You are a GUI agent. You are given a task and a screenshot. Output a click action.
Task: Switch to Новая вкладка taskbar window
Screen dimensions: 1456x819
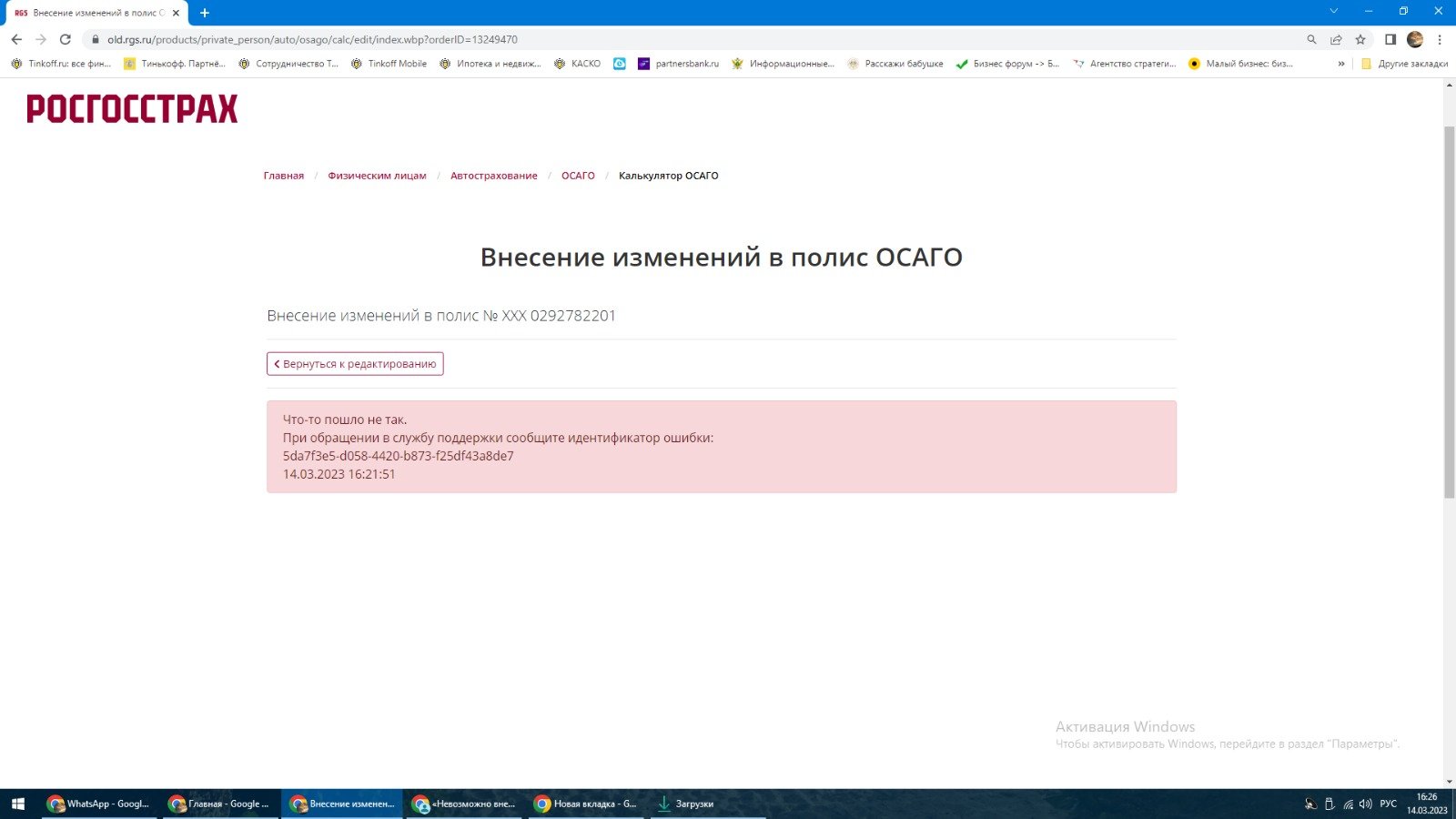click(x=586, y=804)
